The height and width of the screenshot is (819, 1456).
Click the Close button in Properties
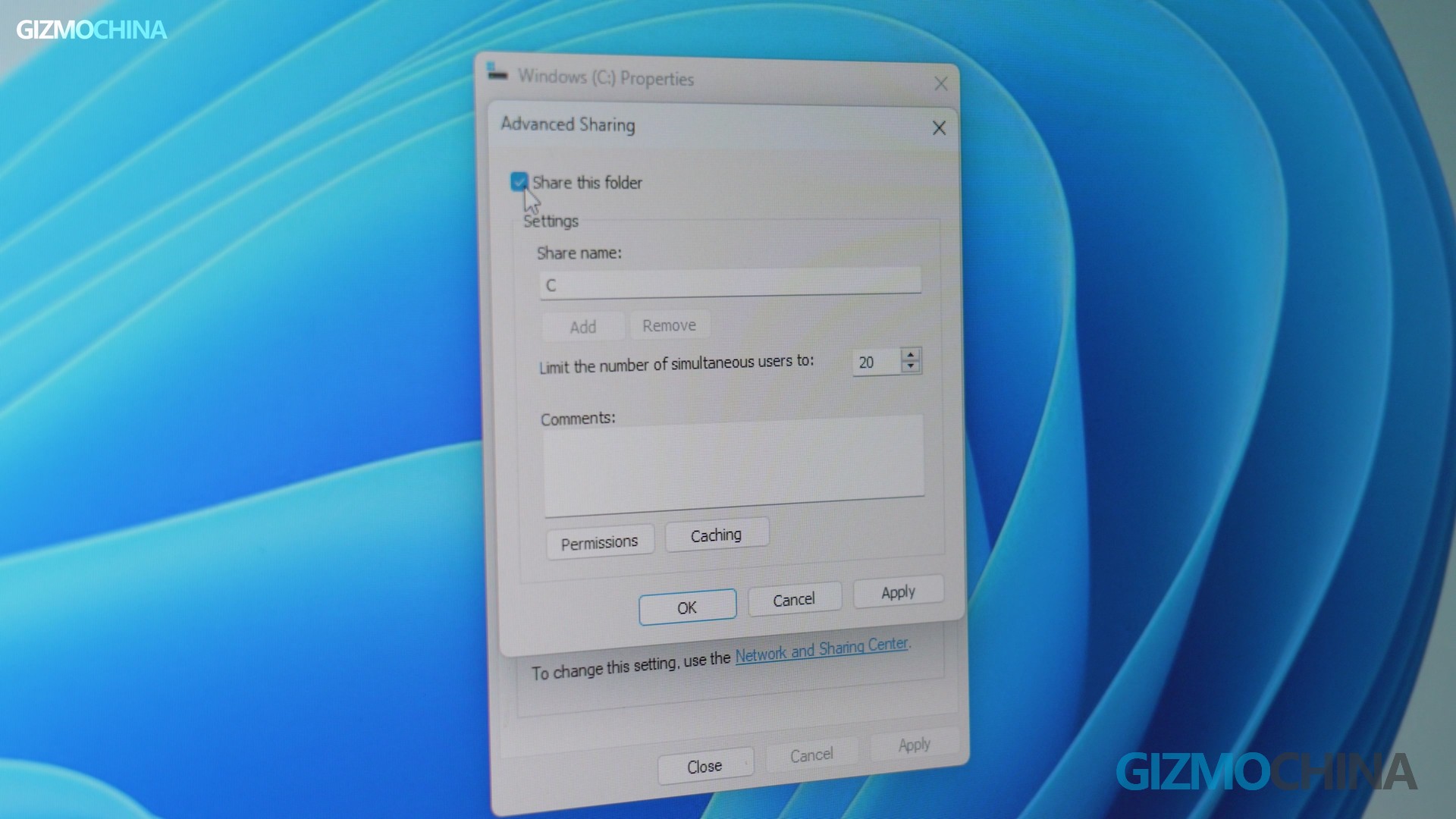point(704,767)
